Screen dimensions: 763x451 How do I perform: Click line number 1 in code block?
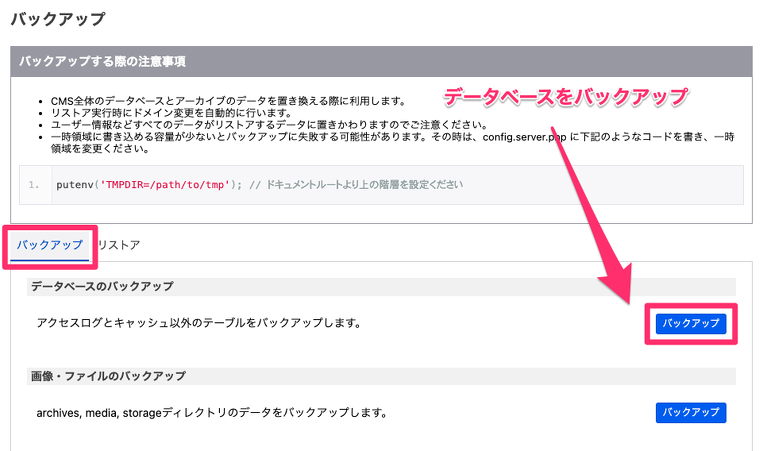pos(33,185)
